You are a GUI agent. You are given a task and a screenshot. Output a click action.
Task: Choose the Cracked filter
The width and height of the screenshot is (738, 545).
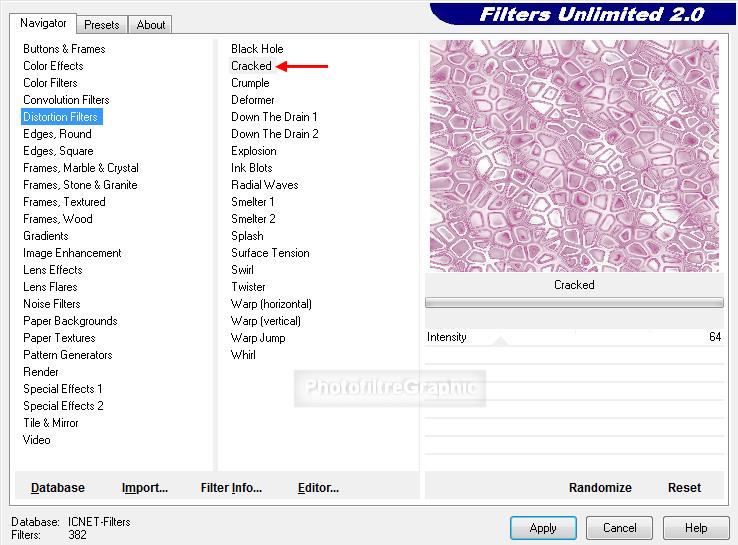(251, 66)
